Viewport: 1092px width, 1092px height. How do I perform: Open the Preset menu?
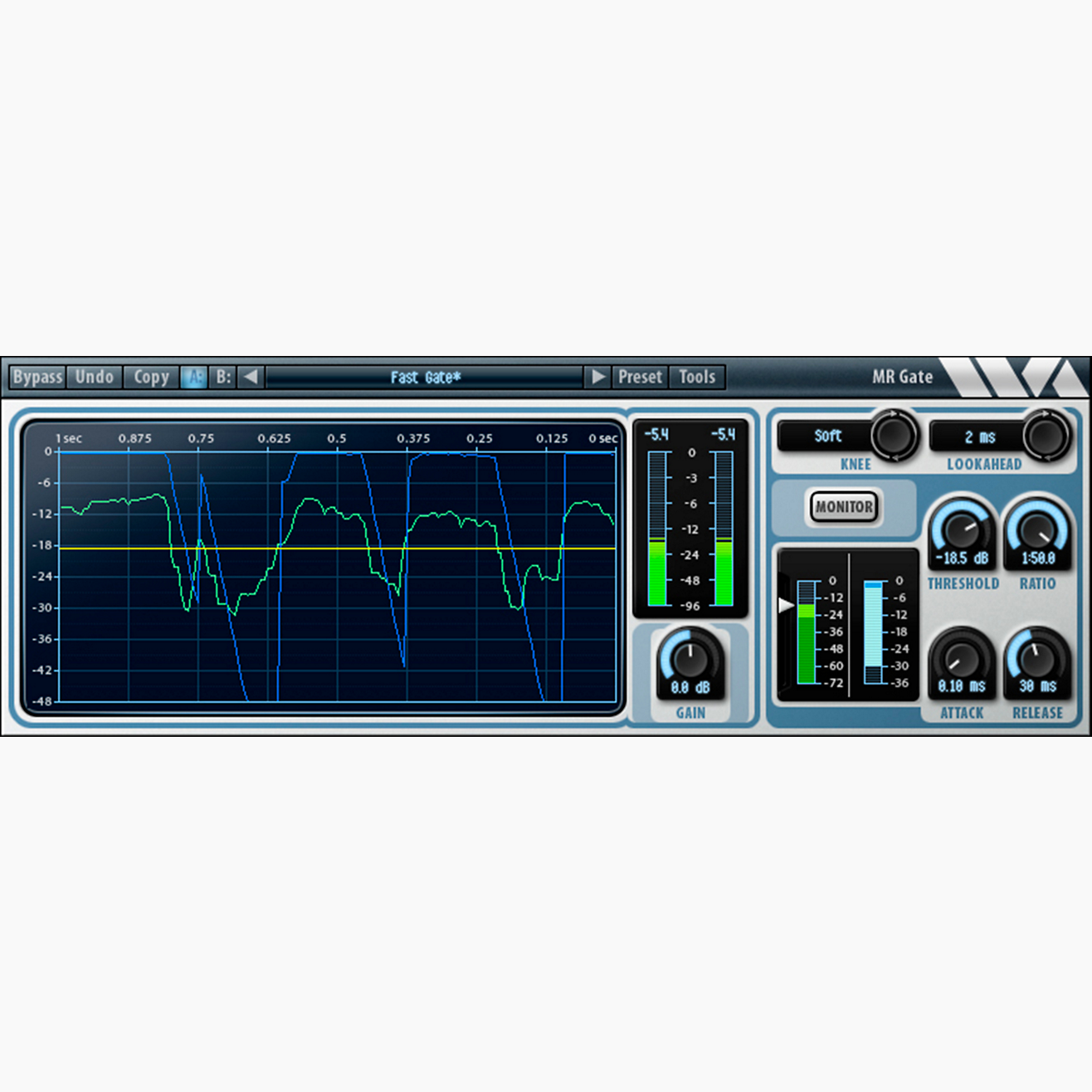(x=640, y=377)
